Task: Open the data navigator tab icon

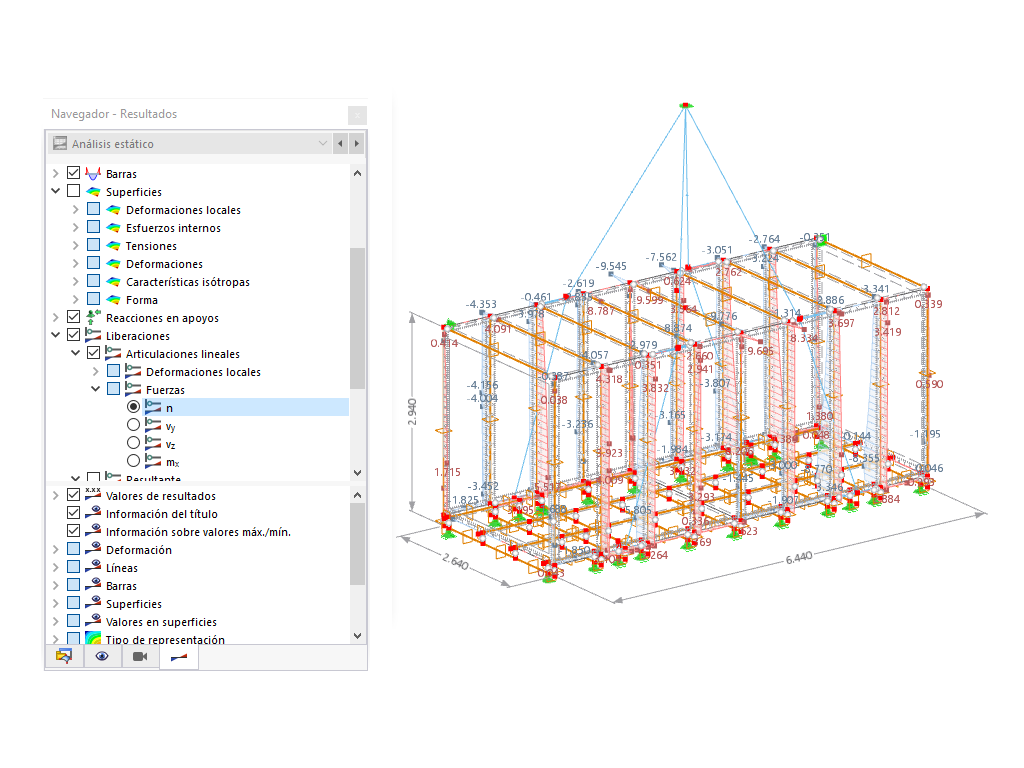Action: pos(64,656)
